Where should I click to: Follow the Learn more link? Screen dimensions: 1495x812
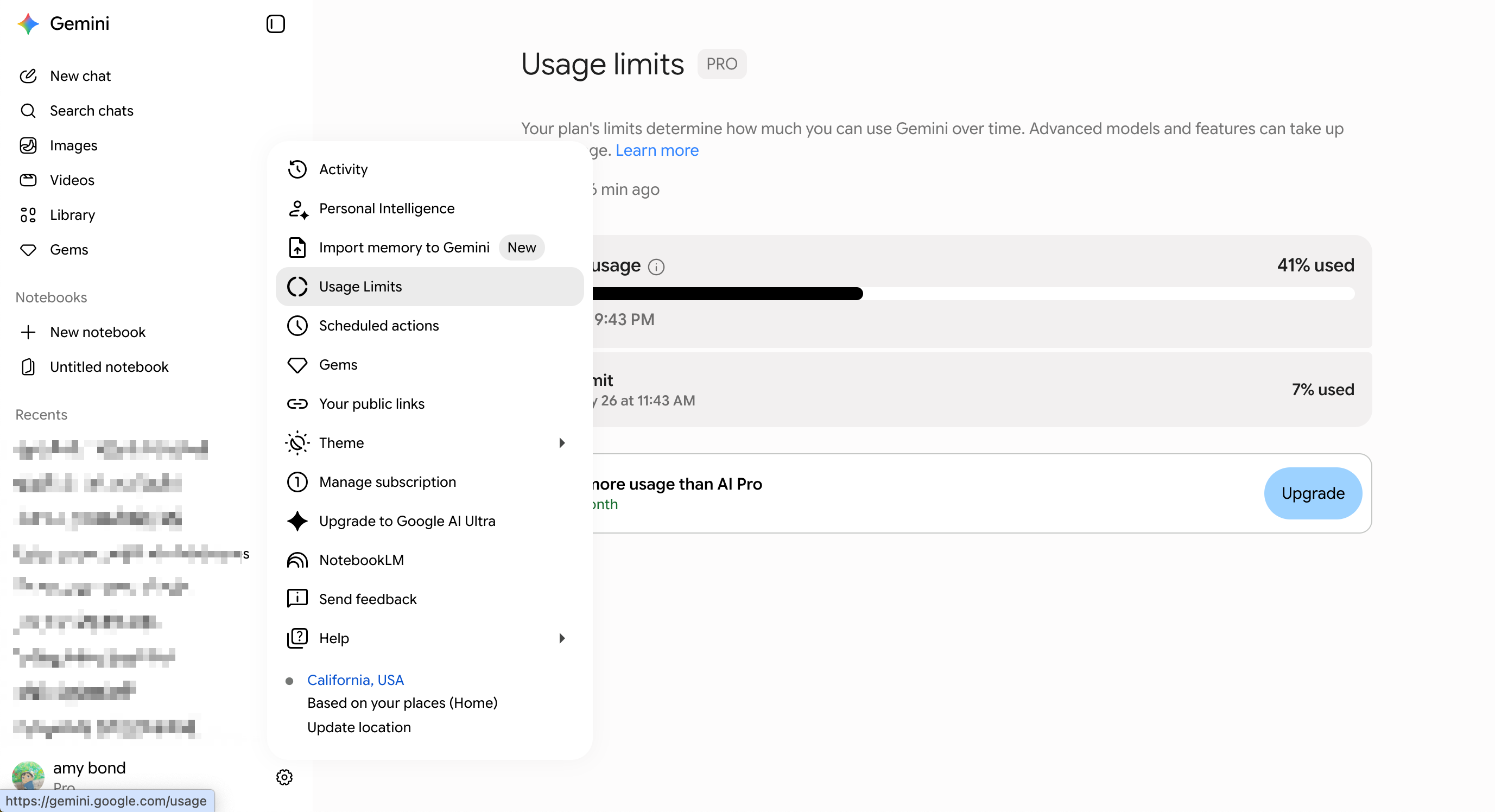coord(657,150)
